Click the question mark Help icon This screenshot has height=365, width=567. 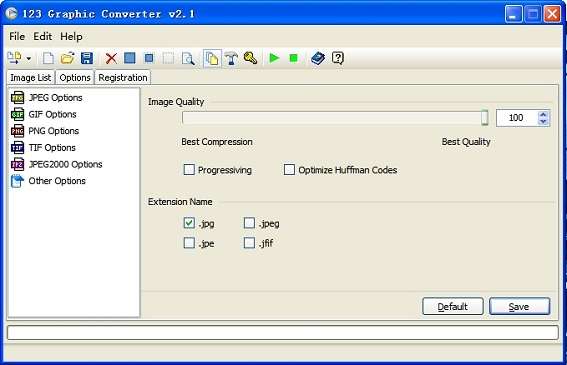[x=337, y=58]
